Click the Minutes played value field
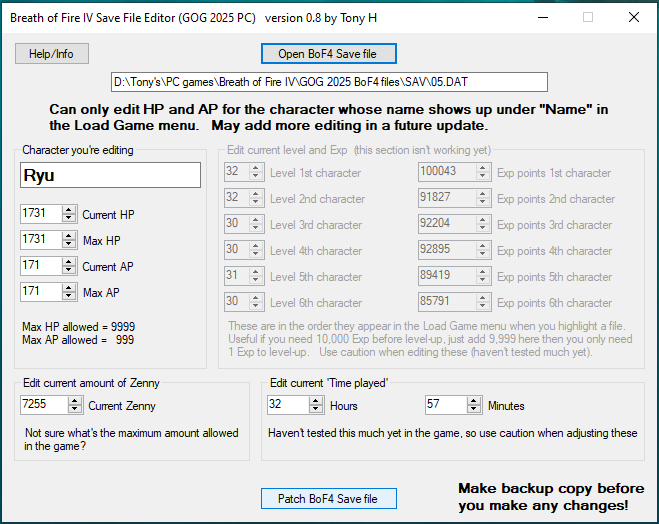This screenshot has width=659, height=524. coord(446,405)
